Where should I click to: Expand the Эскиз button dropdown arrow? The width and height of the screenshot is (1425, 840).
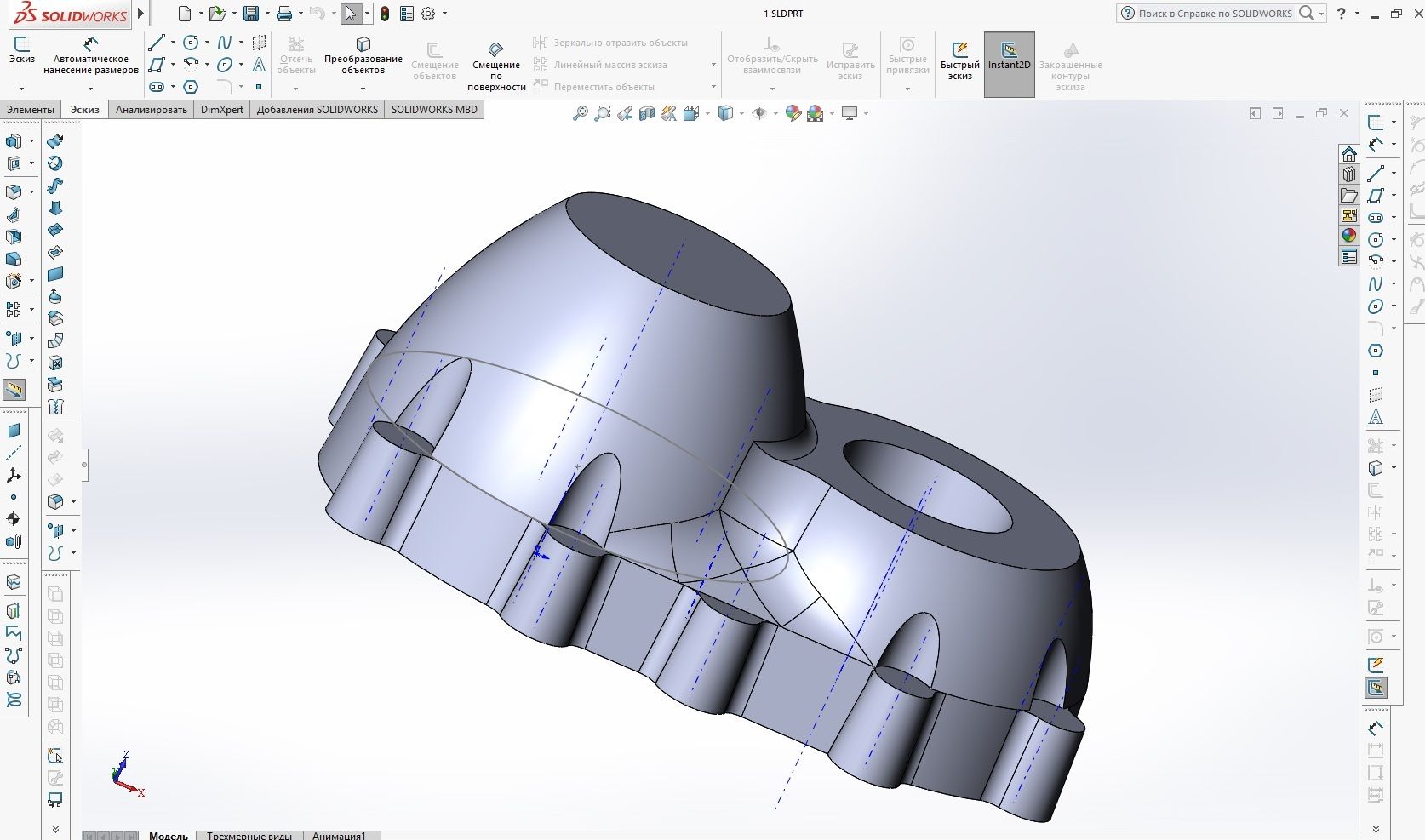tap(21, 89)
